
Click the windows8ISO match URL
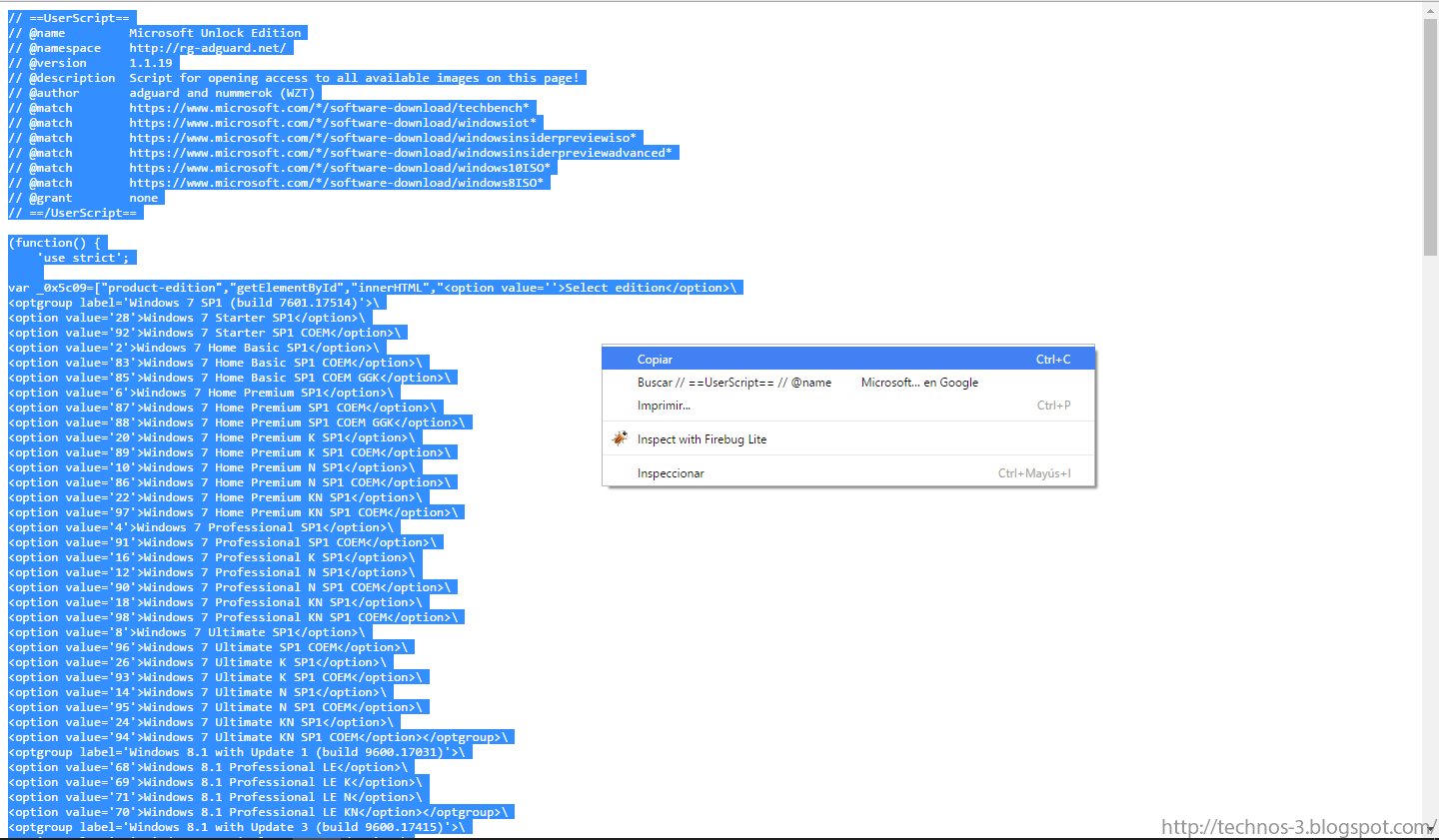click(337, 183)
